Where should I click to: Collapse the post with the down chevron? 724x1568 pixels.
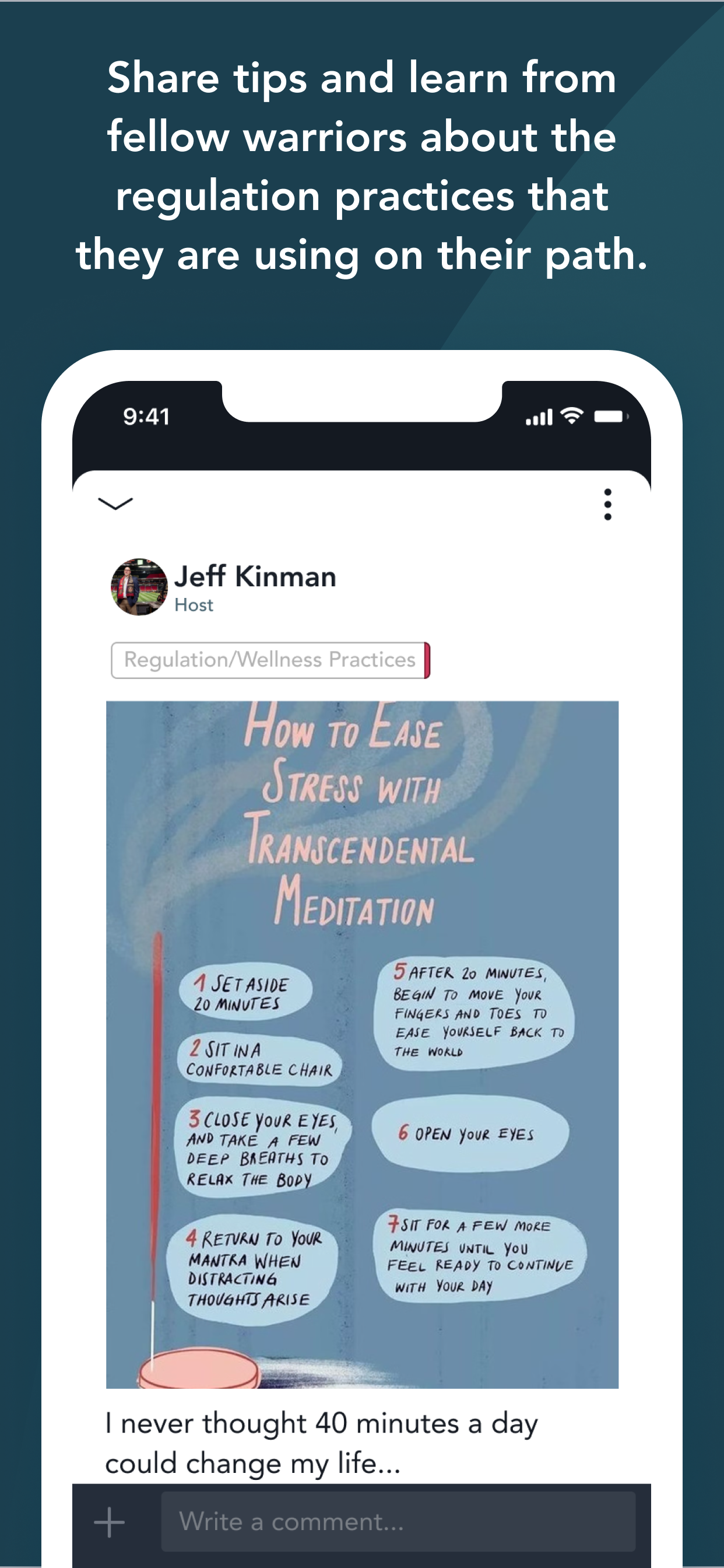coord(115,503)
